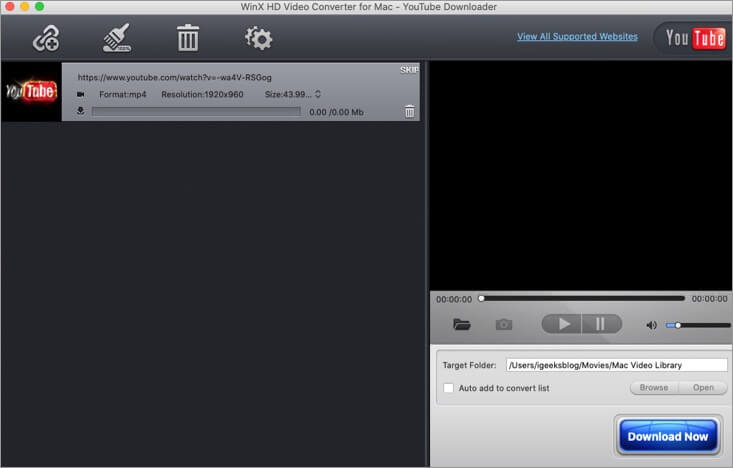
Task: Click the video camera format icon
Action: pyautogui.click(x=81, y=94)
